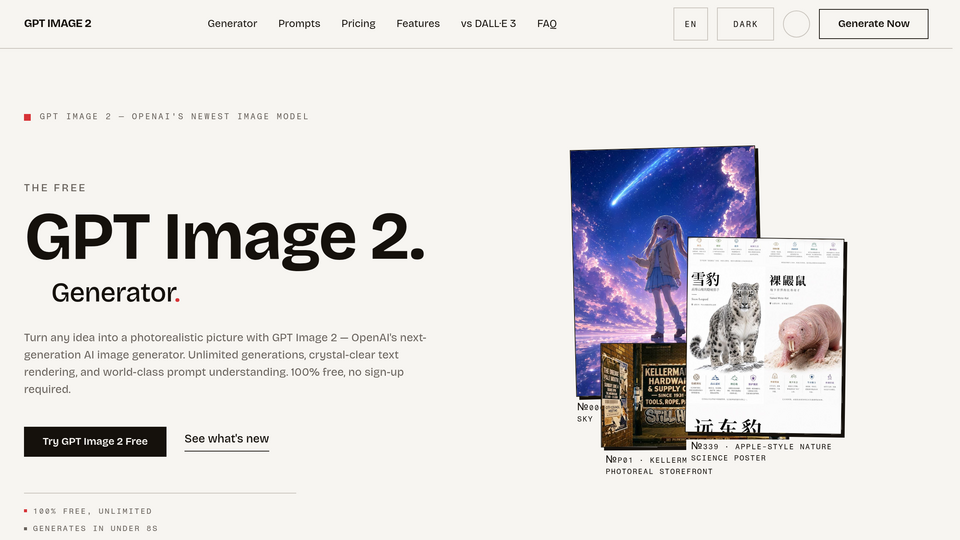Image resolution: width=960 pixels, height=540 pixels.
Task: Click the GPT Image 2. headline
Action: [225, 238]
